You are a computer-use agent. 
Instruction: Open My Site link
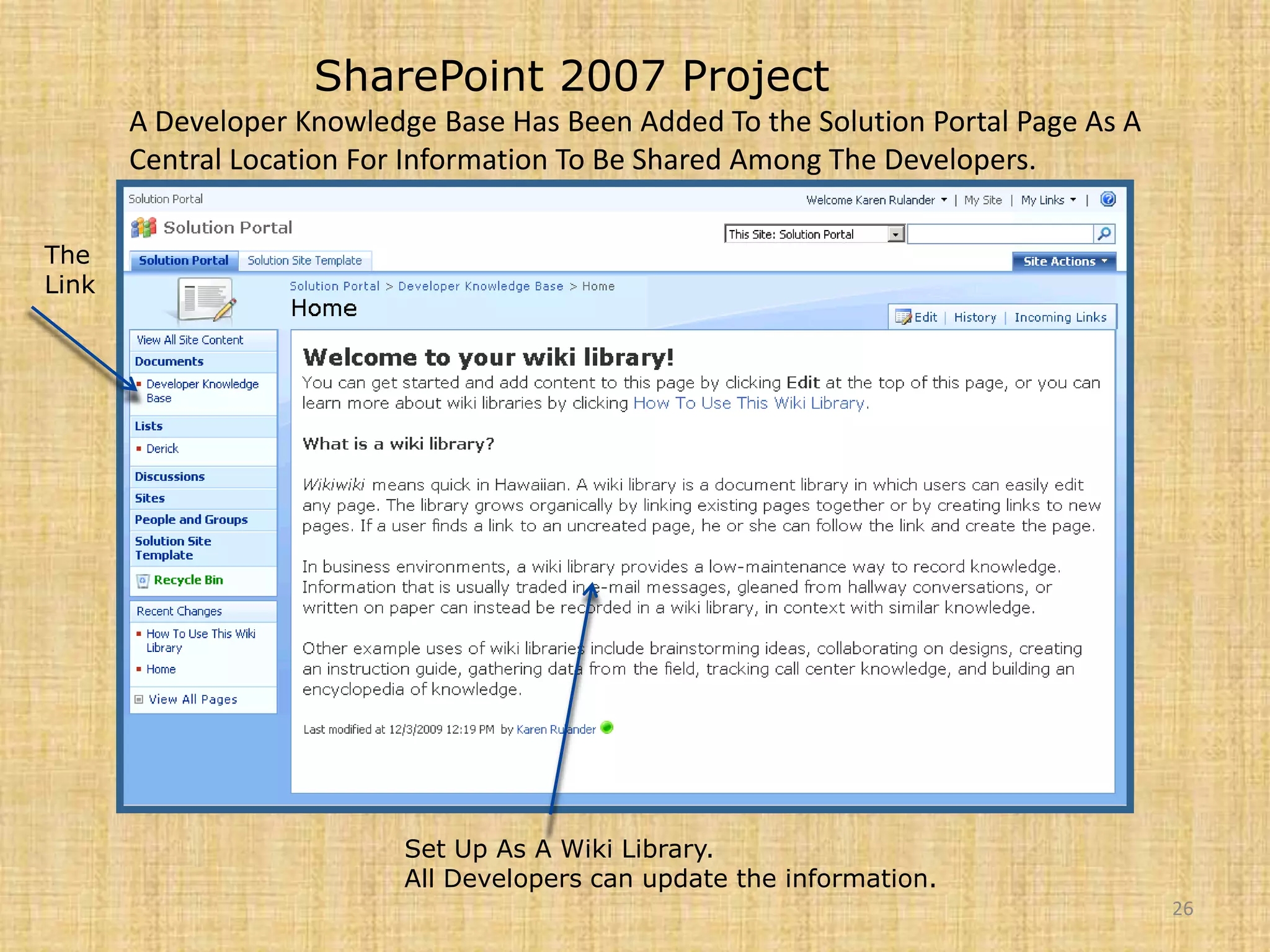pos(983,200)
